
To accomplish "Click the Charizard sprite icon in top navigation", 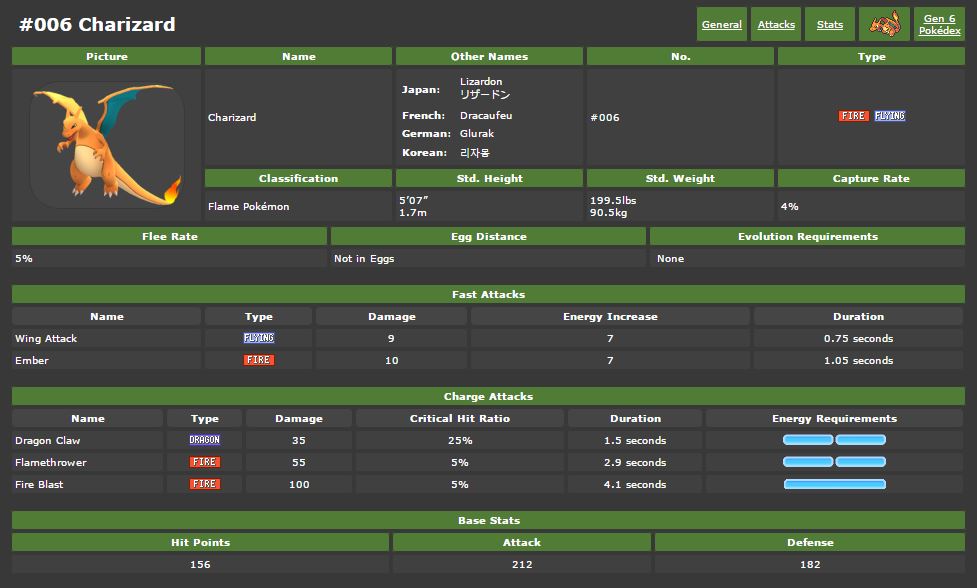I will 884,24.
